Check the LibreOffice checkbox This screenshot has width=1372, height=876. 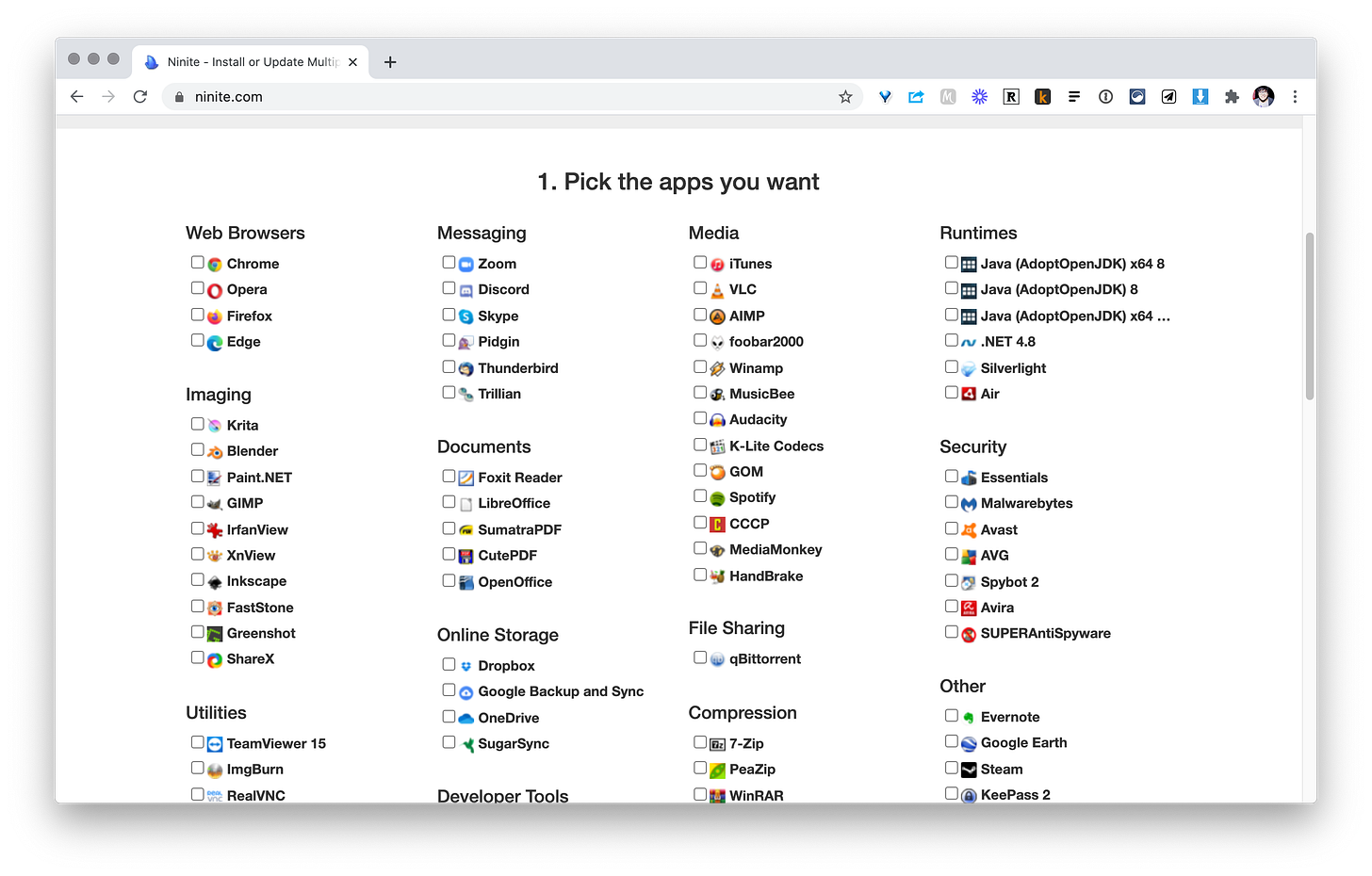click(x=449, y=502)
